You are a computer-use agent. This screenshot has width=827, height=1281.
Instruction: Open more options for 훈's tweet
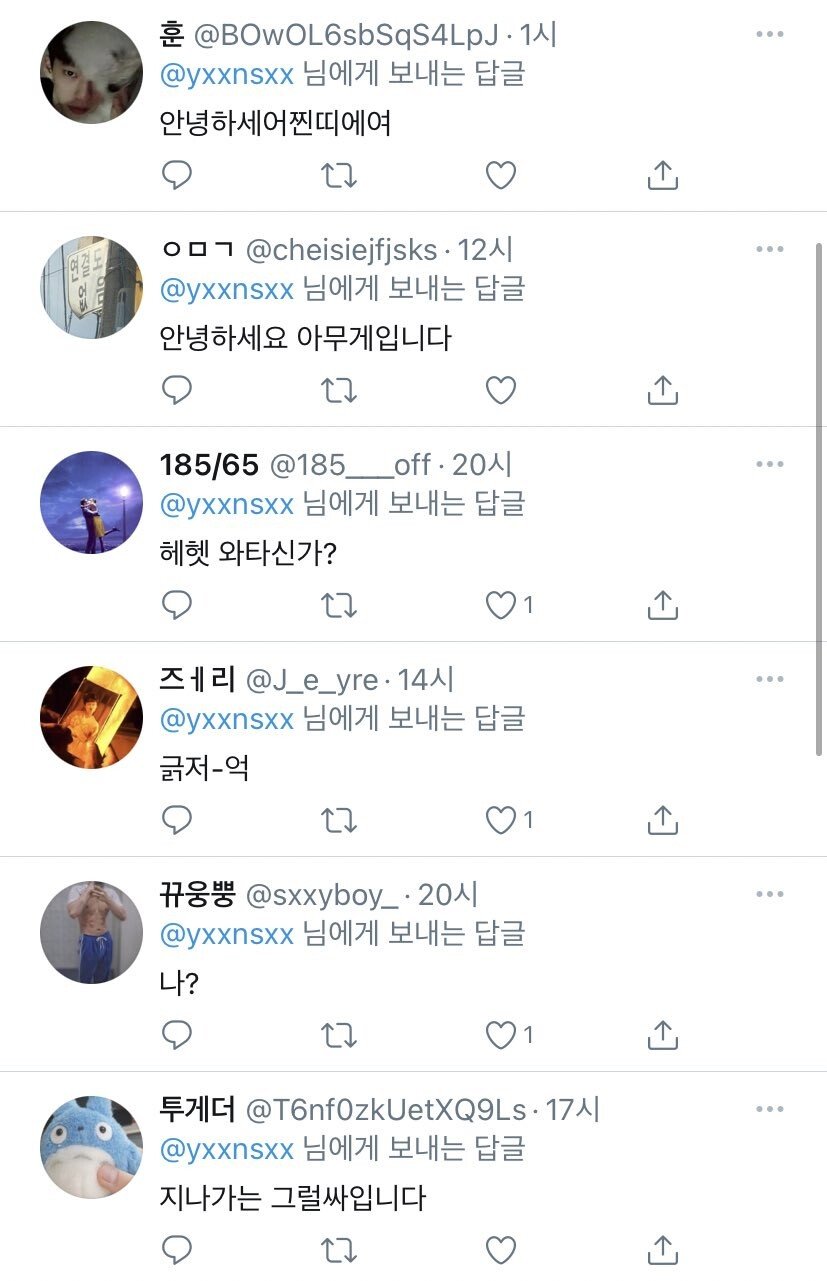tap(769, 35)
